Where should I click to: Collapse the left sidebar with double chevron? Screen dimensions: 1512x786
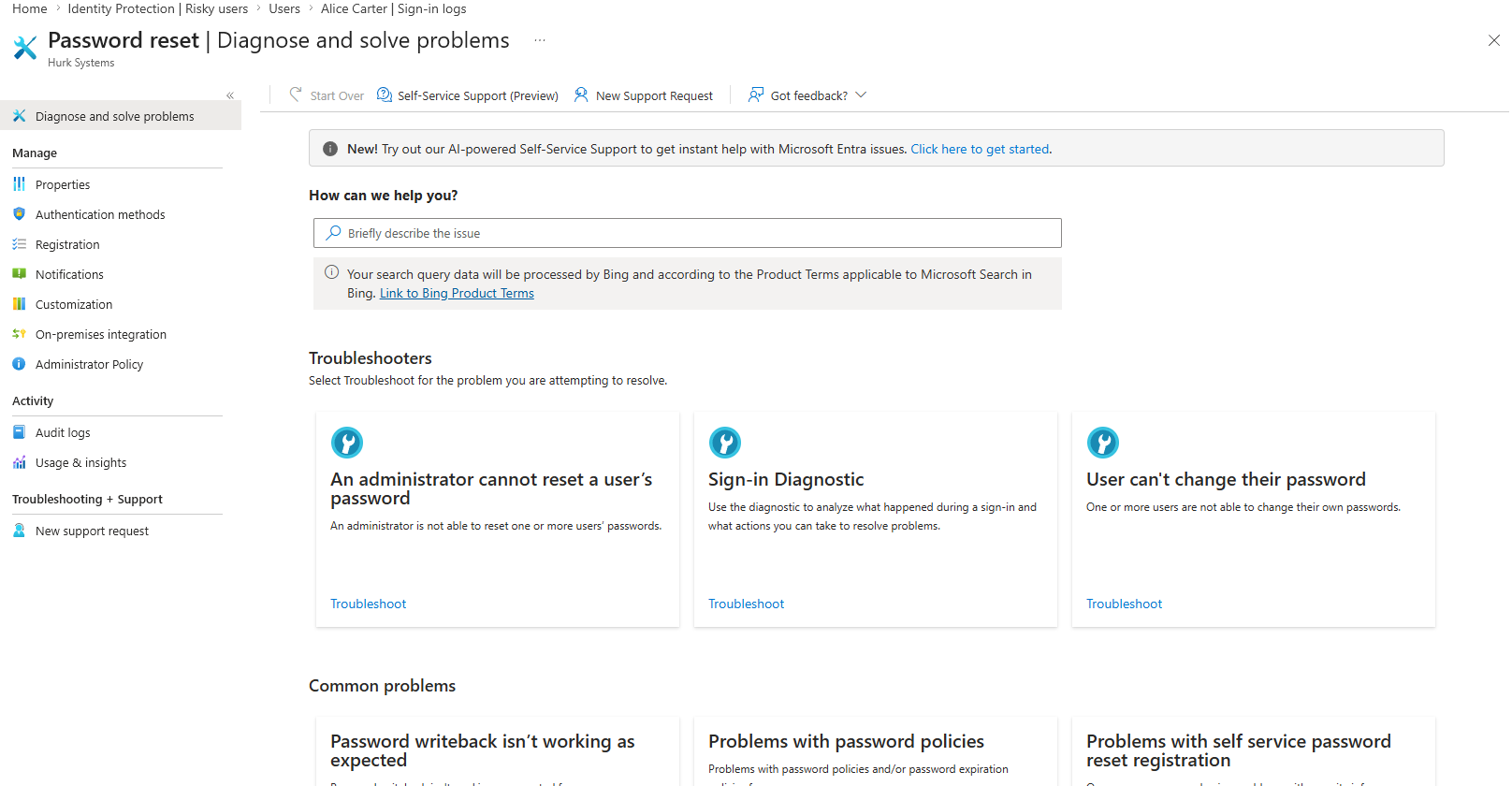230,95
